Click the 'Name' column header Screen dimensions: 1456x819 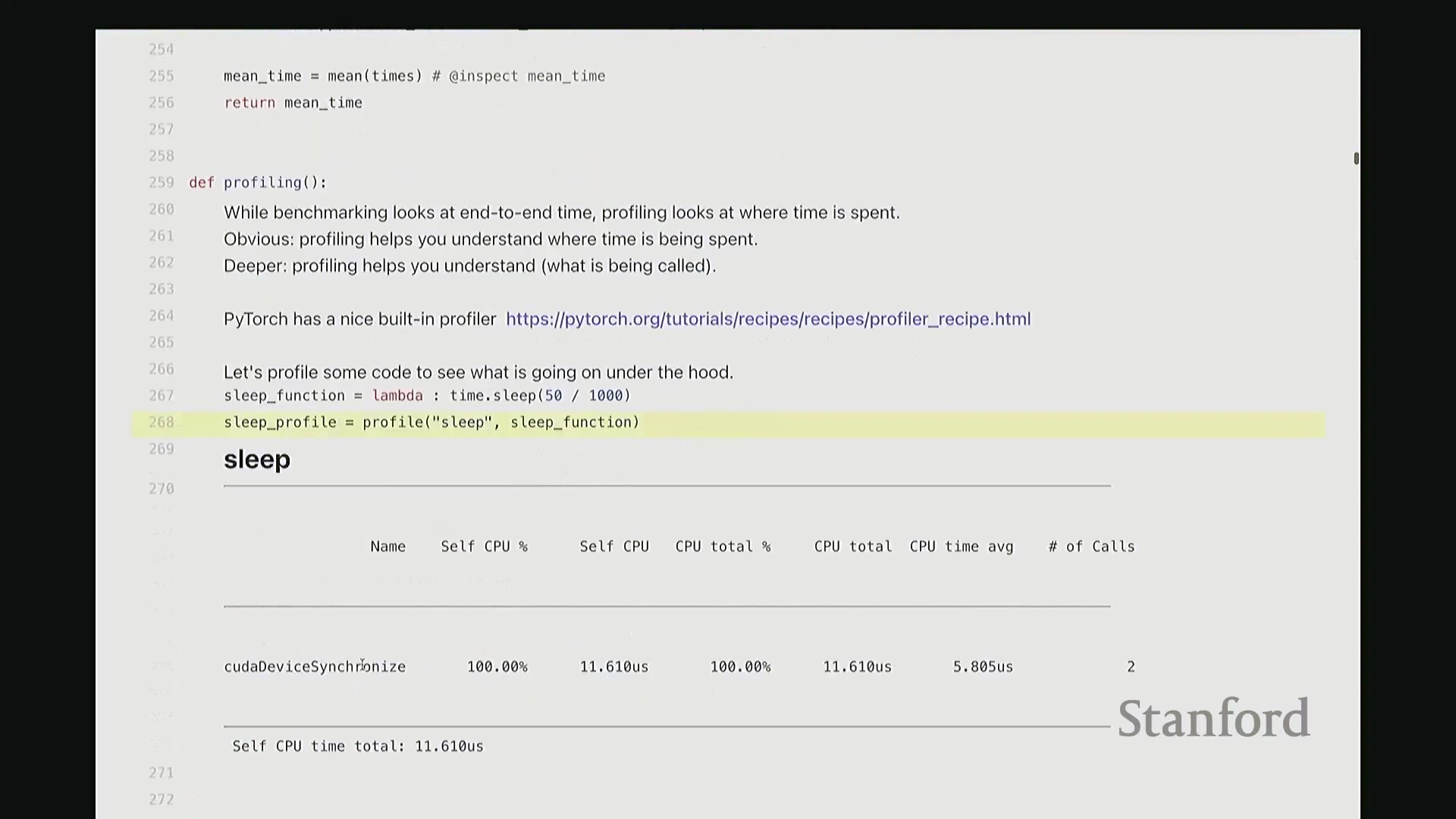point(388,547)
